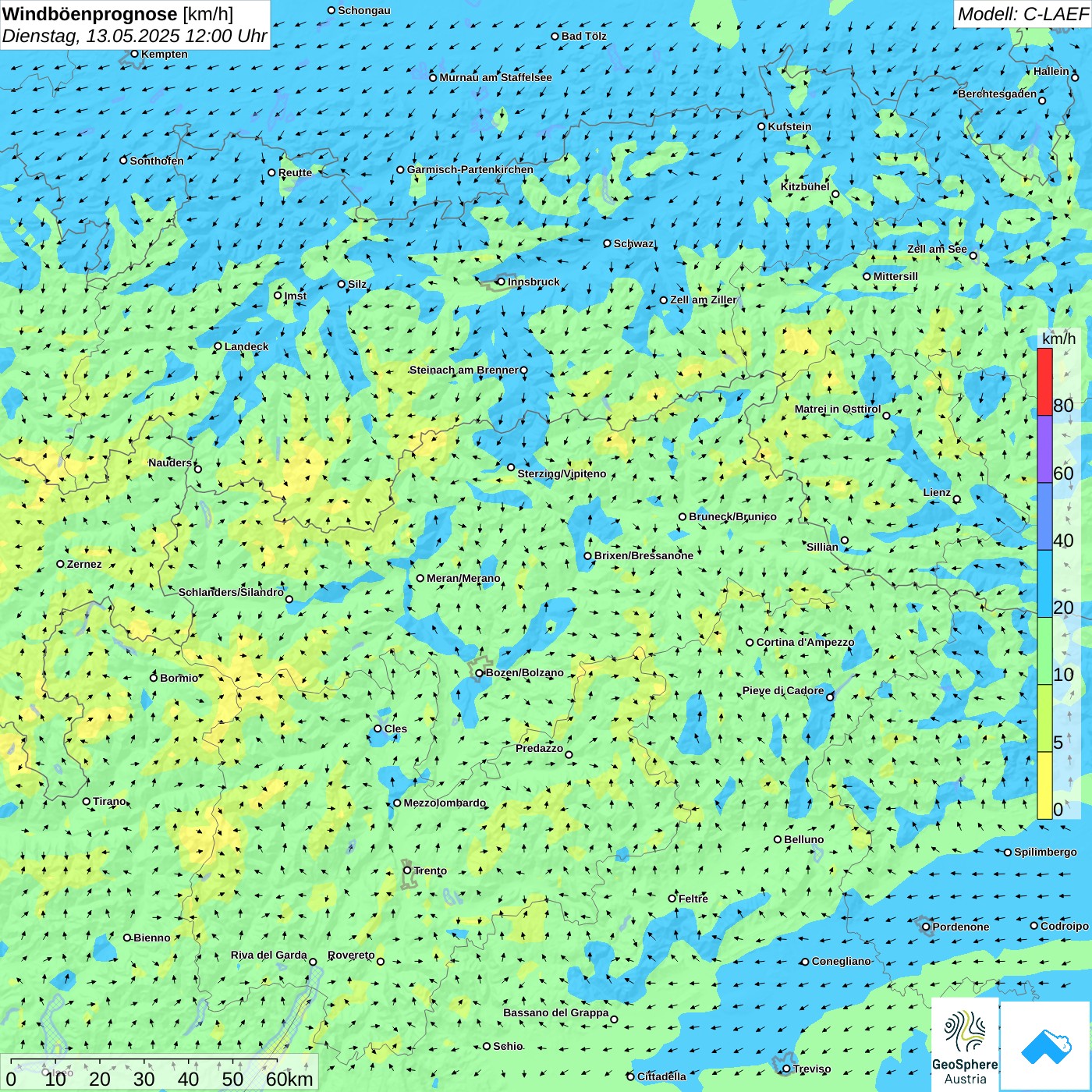Click the Bruneck/Brunico label
The width and height of the screenshot is (1092, 1092).
pyautogui.click(x=732, y=516)
